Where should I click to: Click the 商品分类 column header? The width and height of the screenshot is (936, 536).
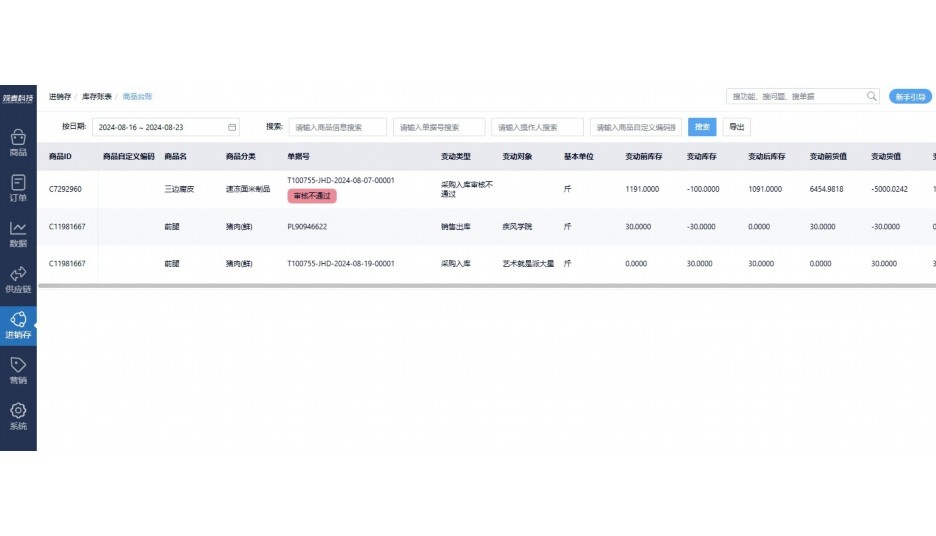click(x=241, y=156)
